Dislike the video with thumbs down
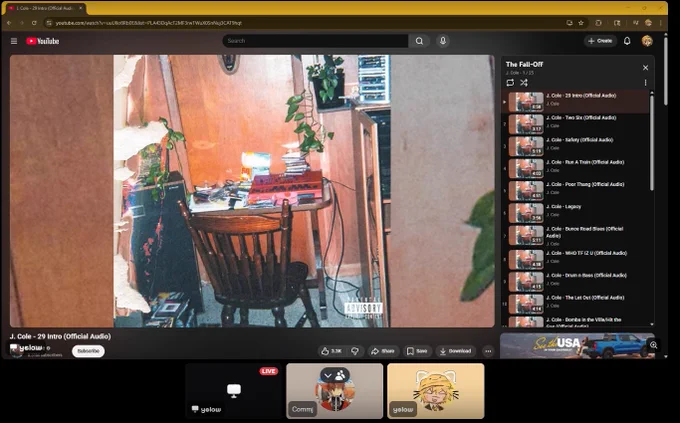 coord(355,351)
